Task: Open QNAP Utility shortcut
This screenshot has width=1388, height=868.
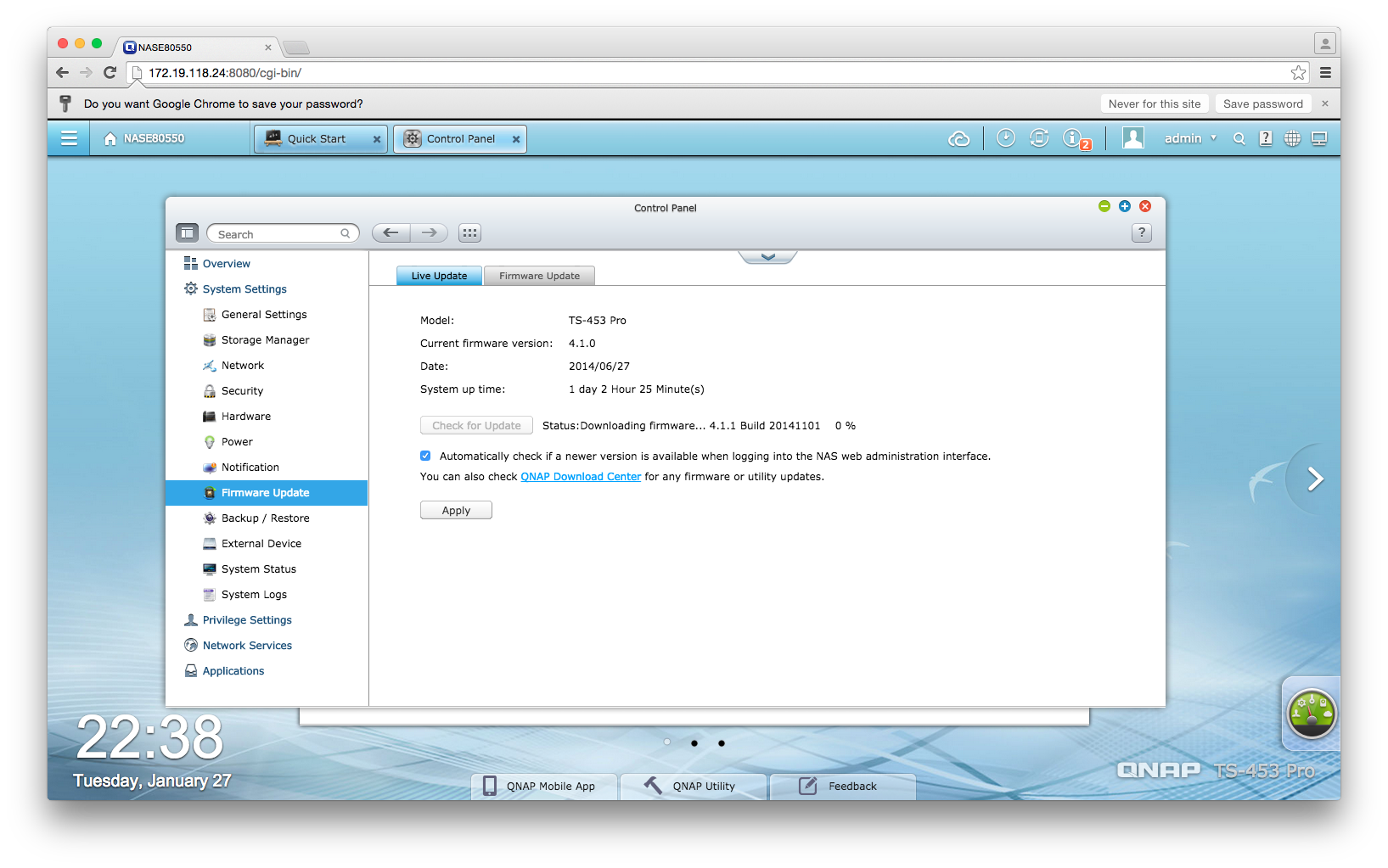Action: tap(694, 786)
